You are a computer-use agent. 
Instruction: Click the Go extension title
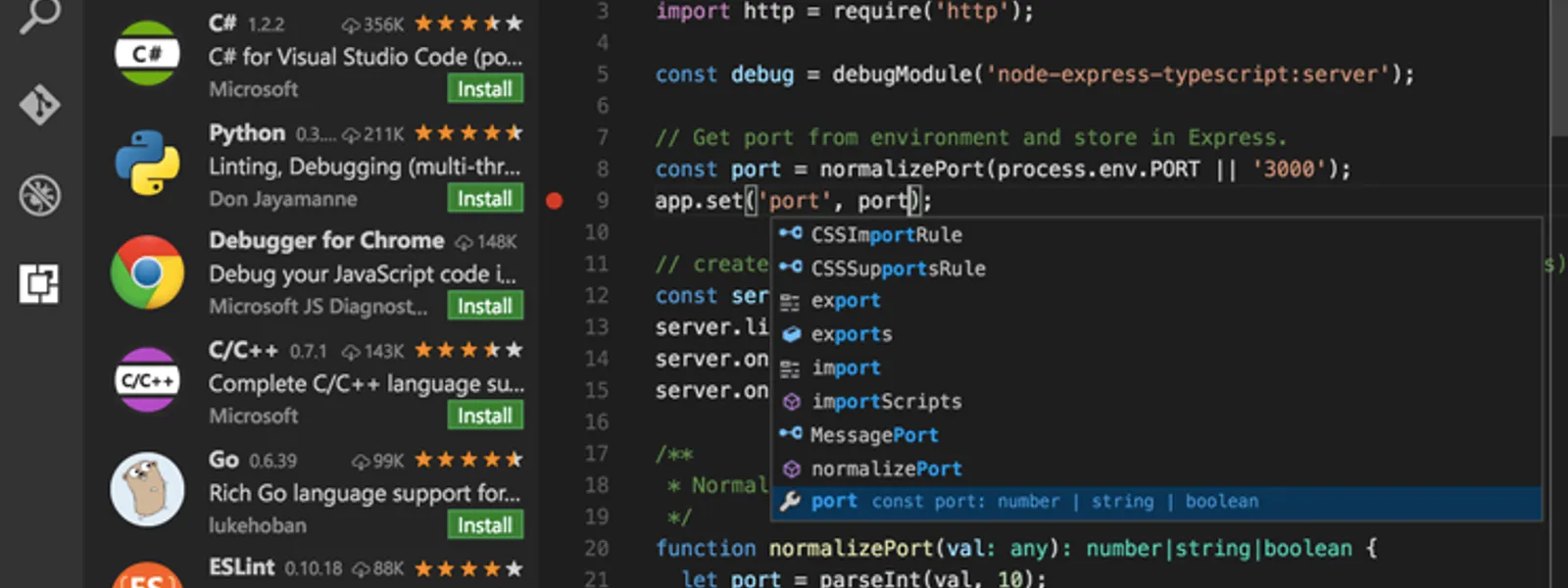coord(223,460)
